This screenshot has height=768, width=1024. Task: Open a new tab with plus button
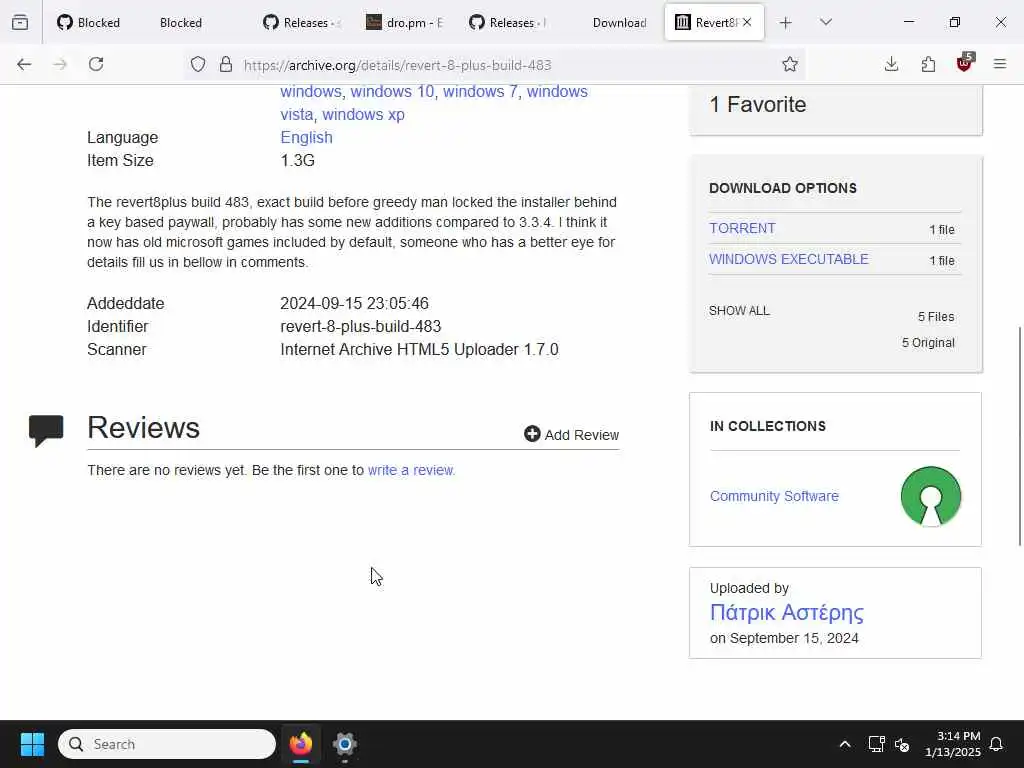tap(786, 23)
